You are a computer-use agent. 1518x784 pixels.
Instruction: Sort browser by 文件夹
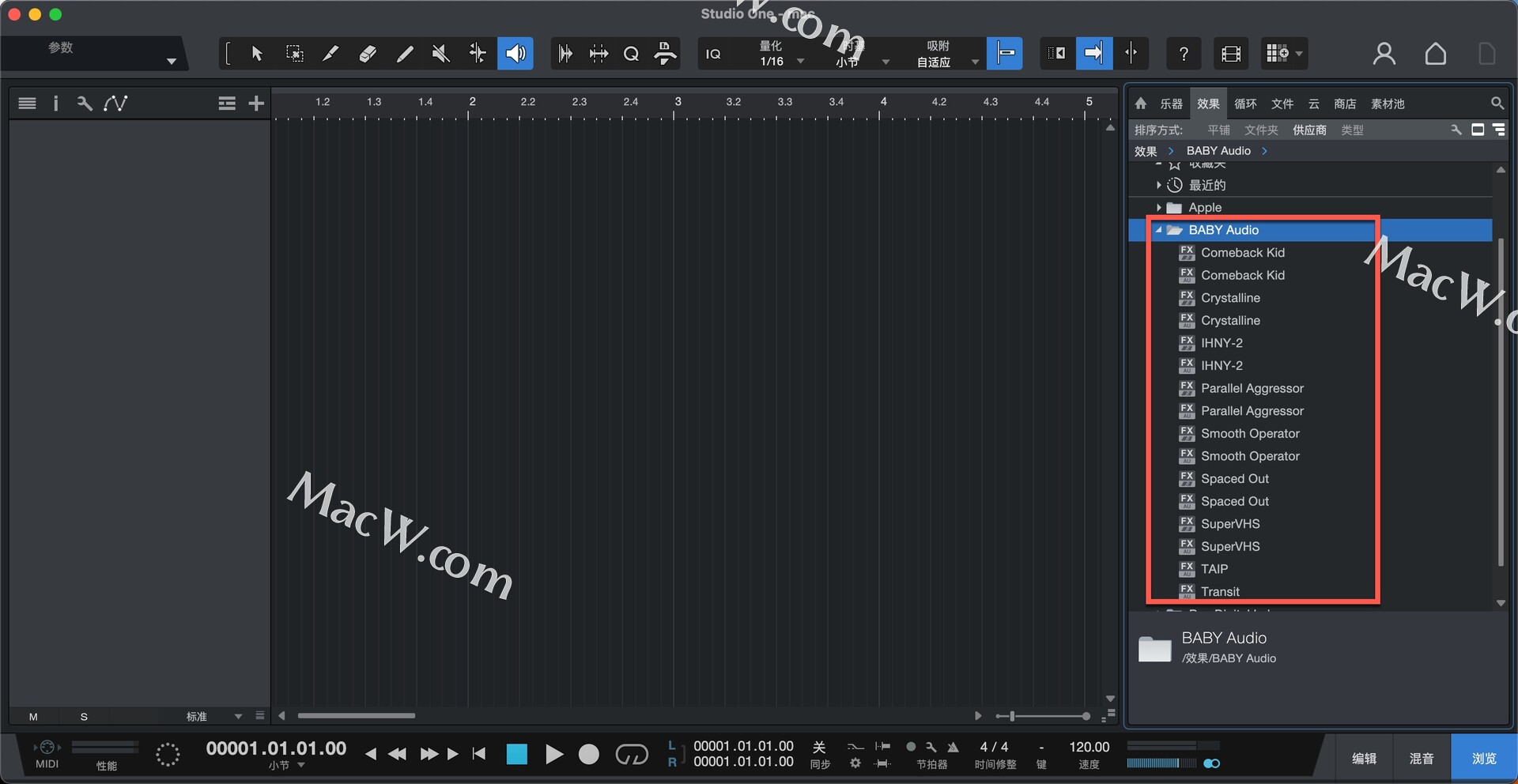pyautogui.click(x=1261, y=130)
